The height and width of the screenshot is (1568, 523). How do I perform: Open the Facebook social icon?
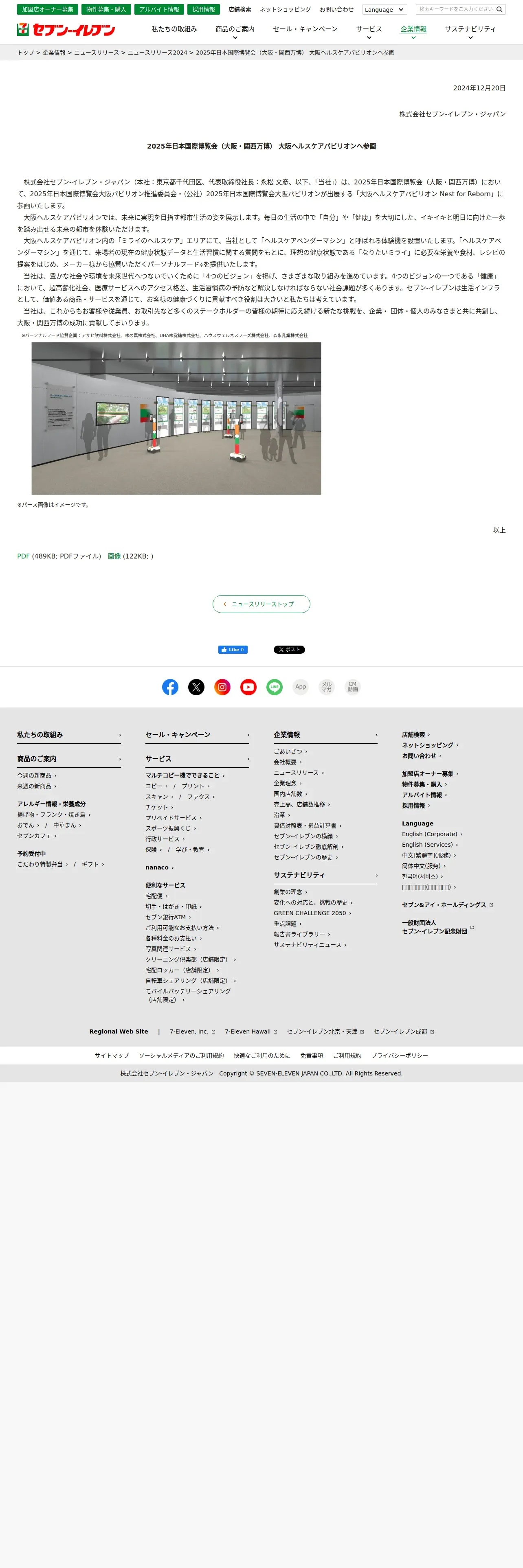tap(171, 687)
